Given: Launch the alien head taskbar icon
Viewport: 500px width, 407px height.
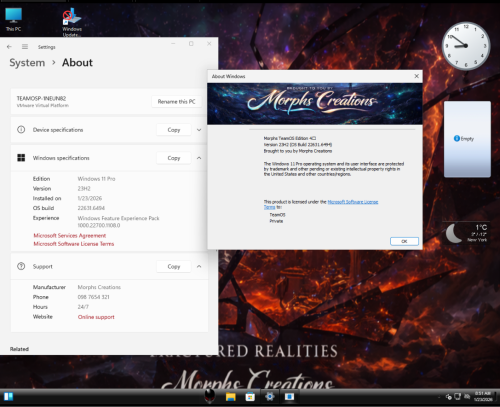Looking at the screenshot, I should coord(210,396).
